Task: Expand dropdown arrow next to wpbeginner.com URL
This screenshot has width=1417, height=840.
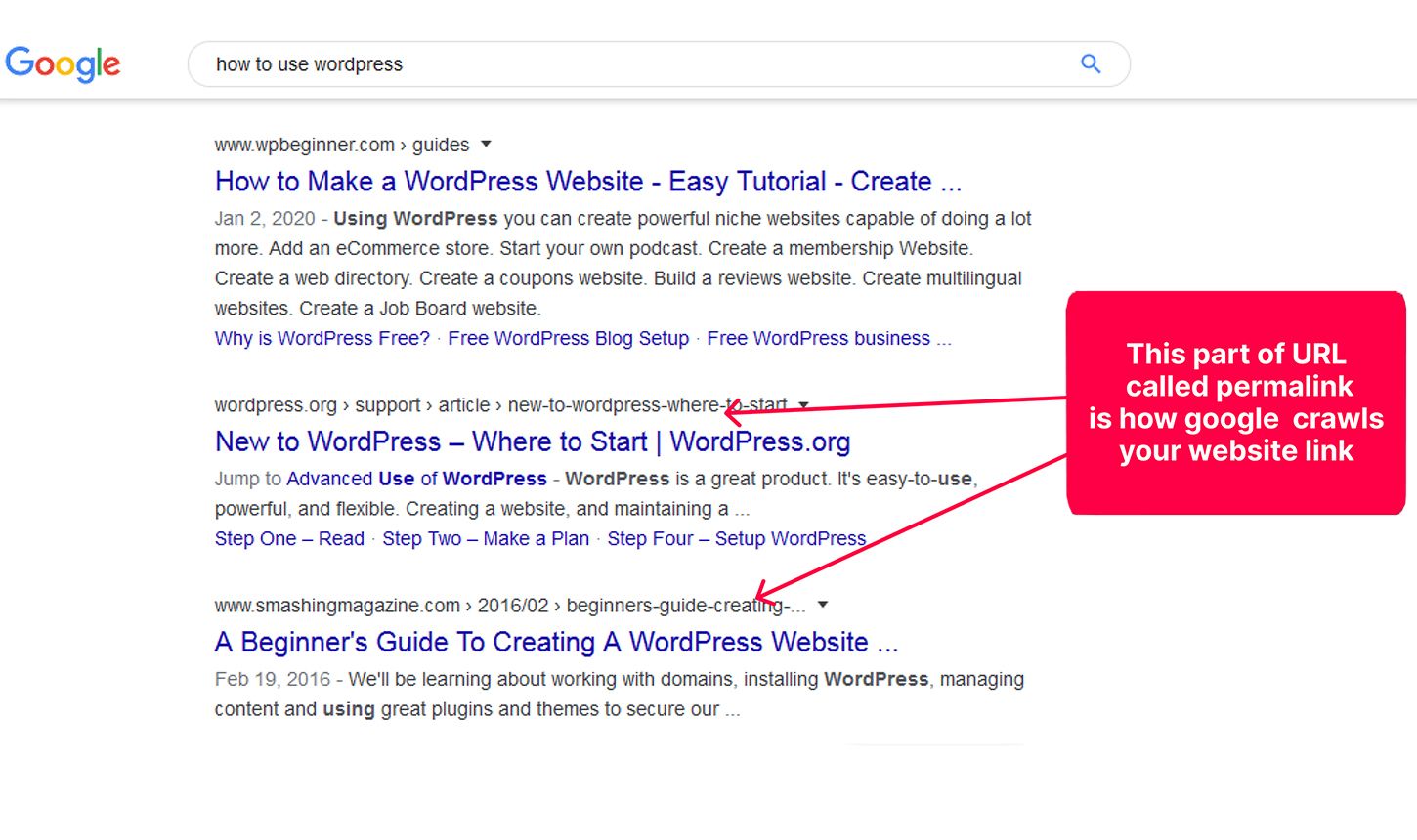Action: [486, 145]
